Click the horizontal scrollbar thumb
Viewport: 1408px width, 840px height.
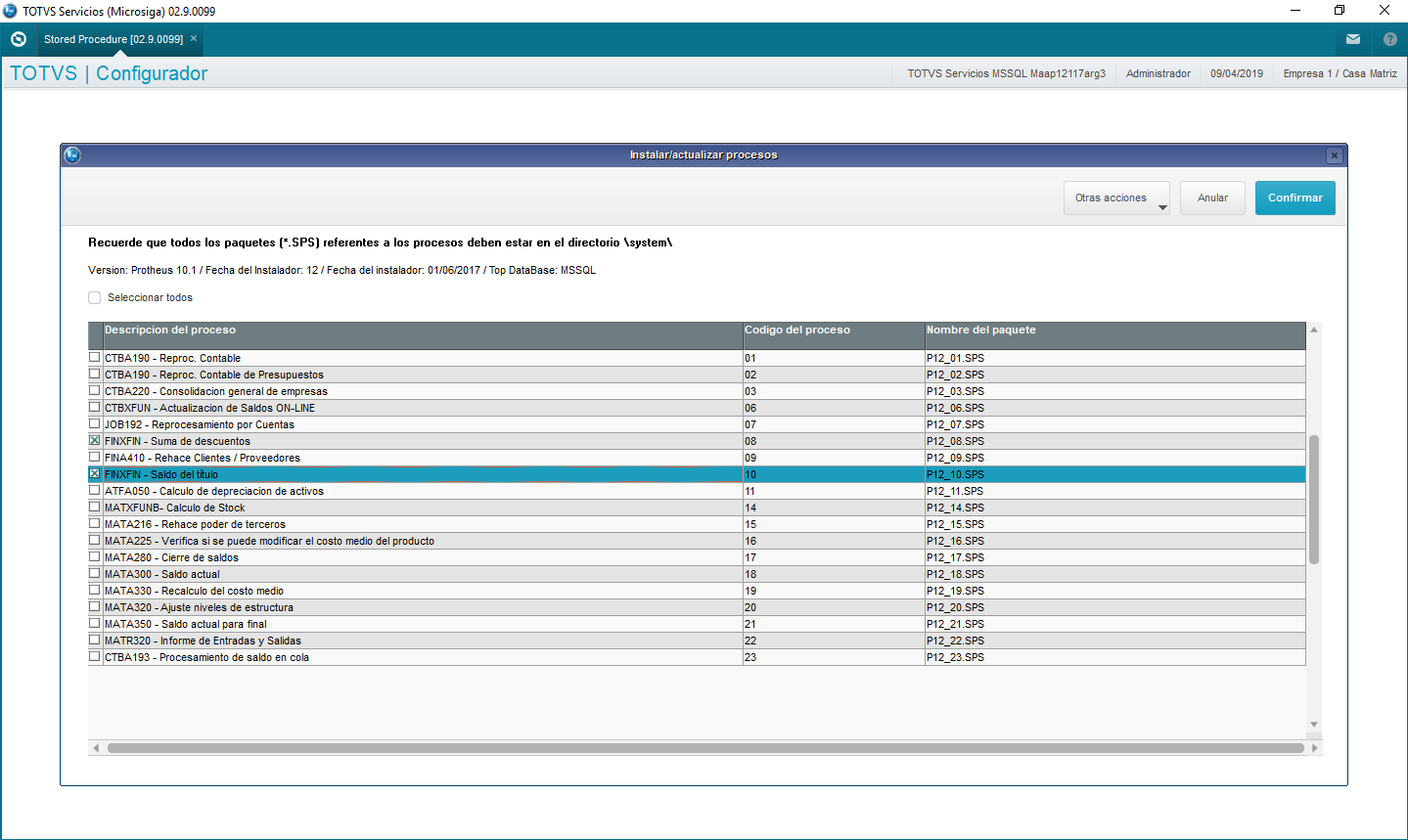[705, 748]
